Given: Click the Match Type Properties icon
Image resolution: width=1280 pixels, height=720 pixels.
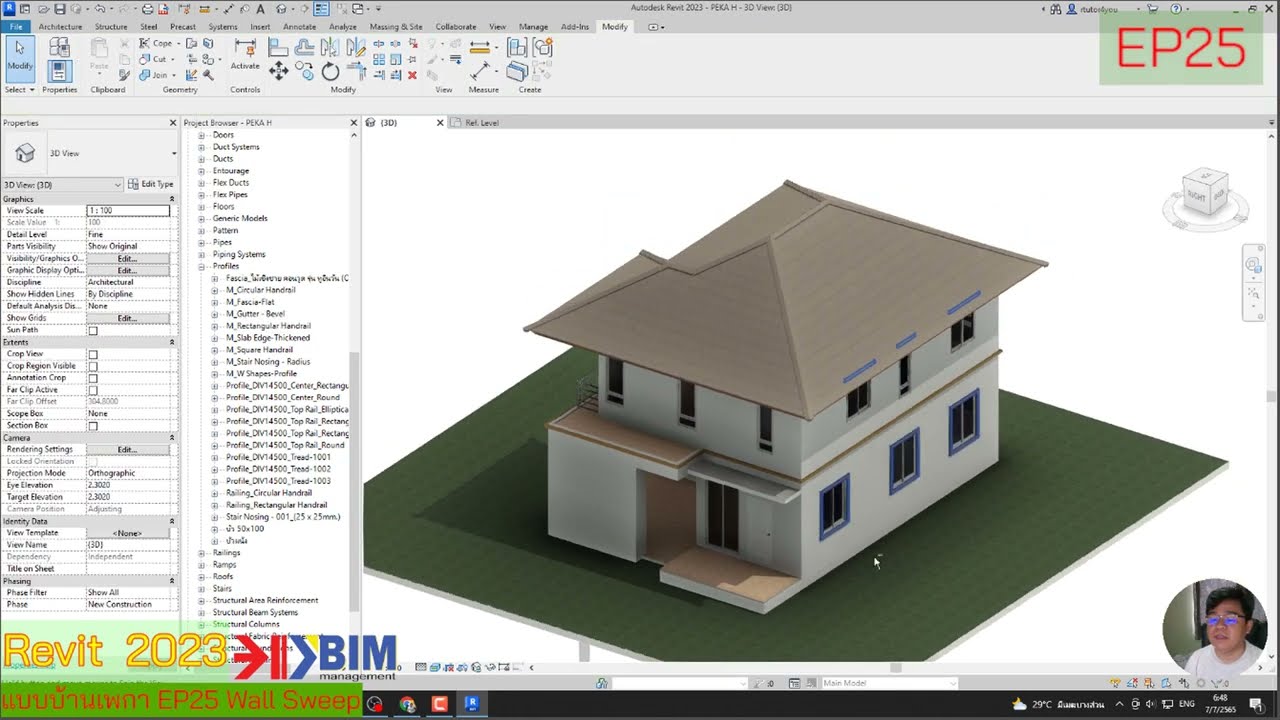Looking at the screenshot, I should (x=124, y=74).
